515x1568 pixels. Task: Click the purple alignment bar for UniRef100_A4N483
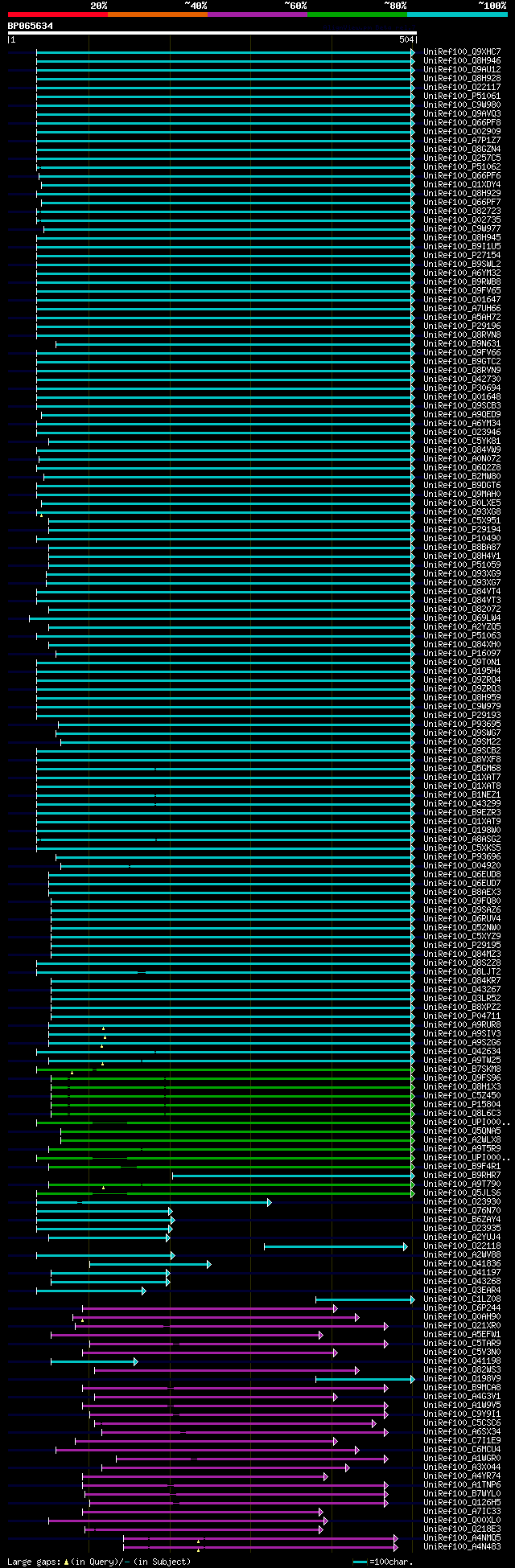260,1547
